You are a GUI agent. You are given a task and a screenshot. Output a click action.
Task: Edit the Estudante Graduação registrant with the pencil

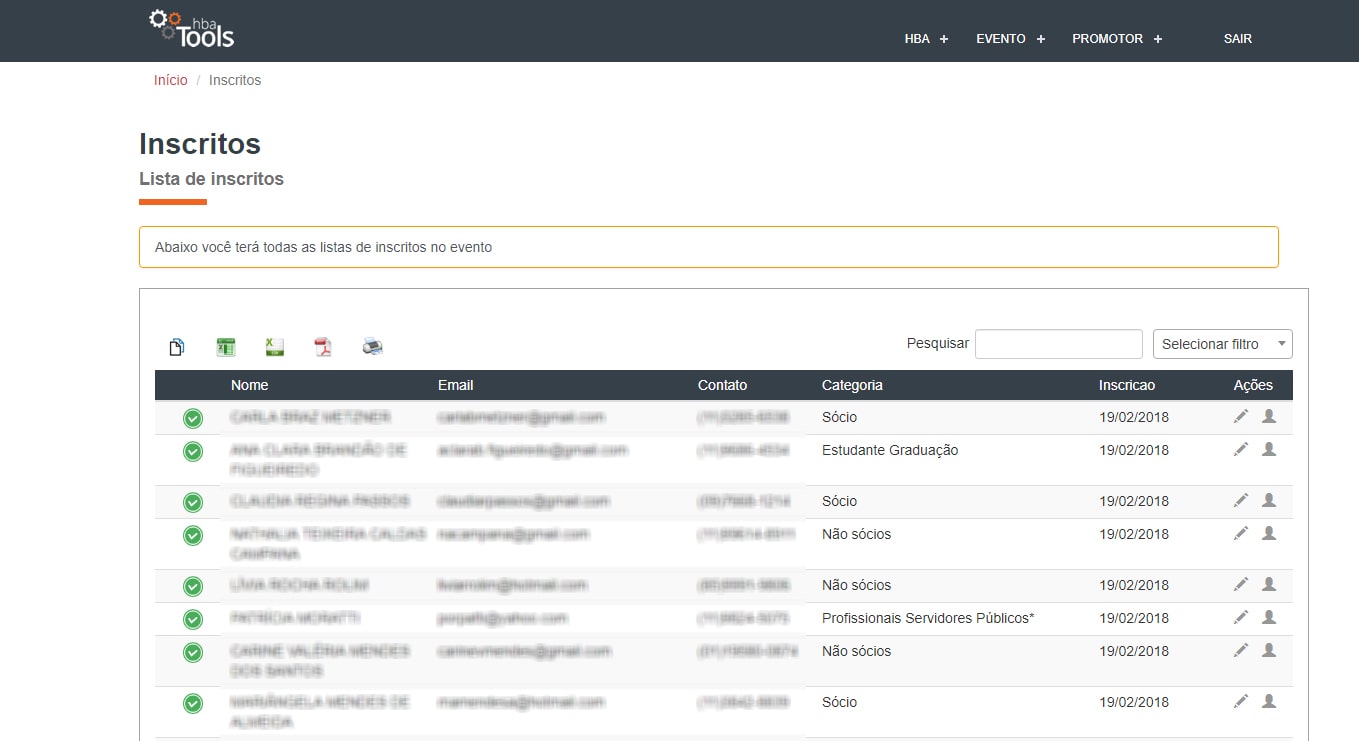pos(1241,450)
